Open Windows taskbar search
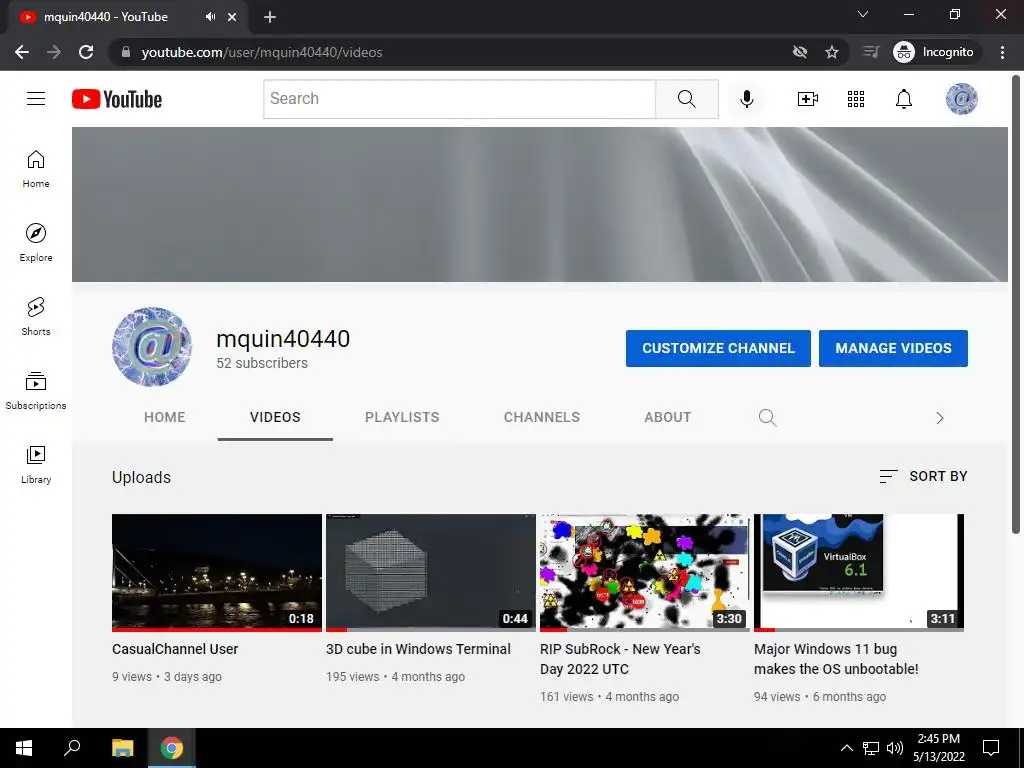Screen dimensions: 1024x768 coord(72,748)
